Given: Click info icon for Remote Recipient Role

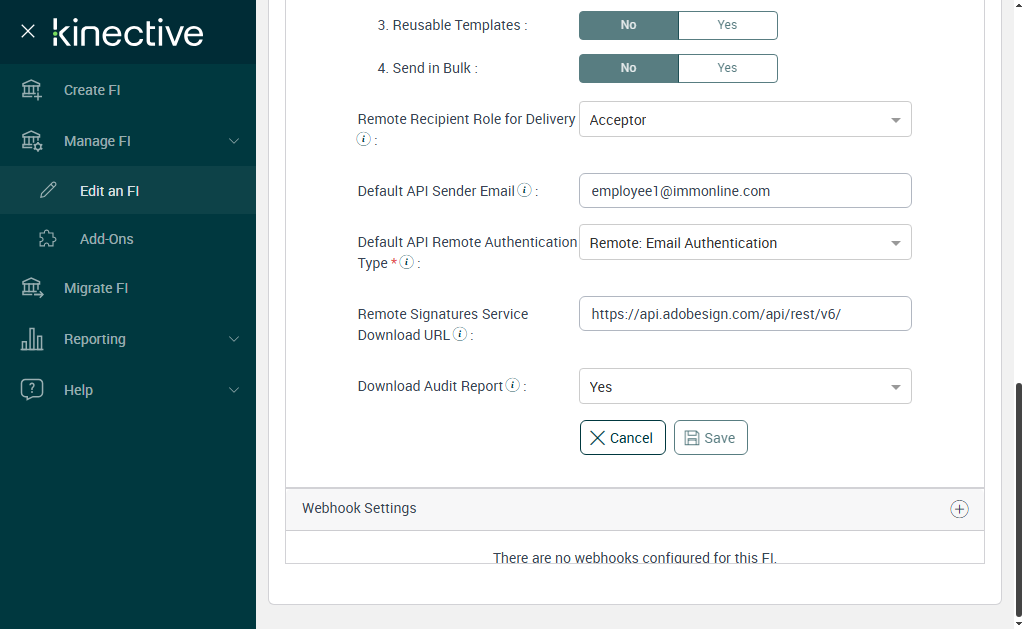Looking at the screenshot, I should [x=364, y=139].
